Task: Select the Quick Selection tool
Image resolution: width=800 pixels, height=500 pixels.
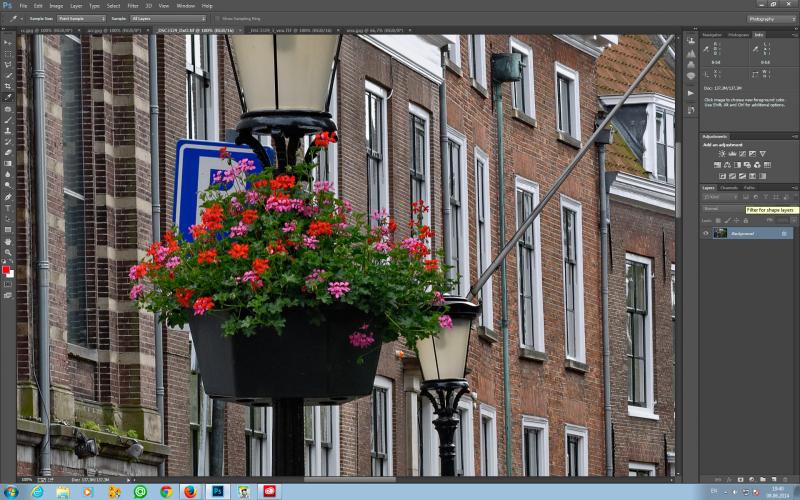Action: pyautogui.click(x=8, y=76)
